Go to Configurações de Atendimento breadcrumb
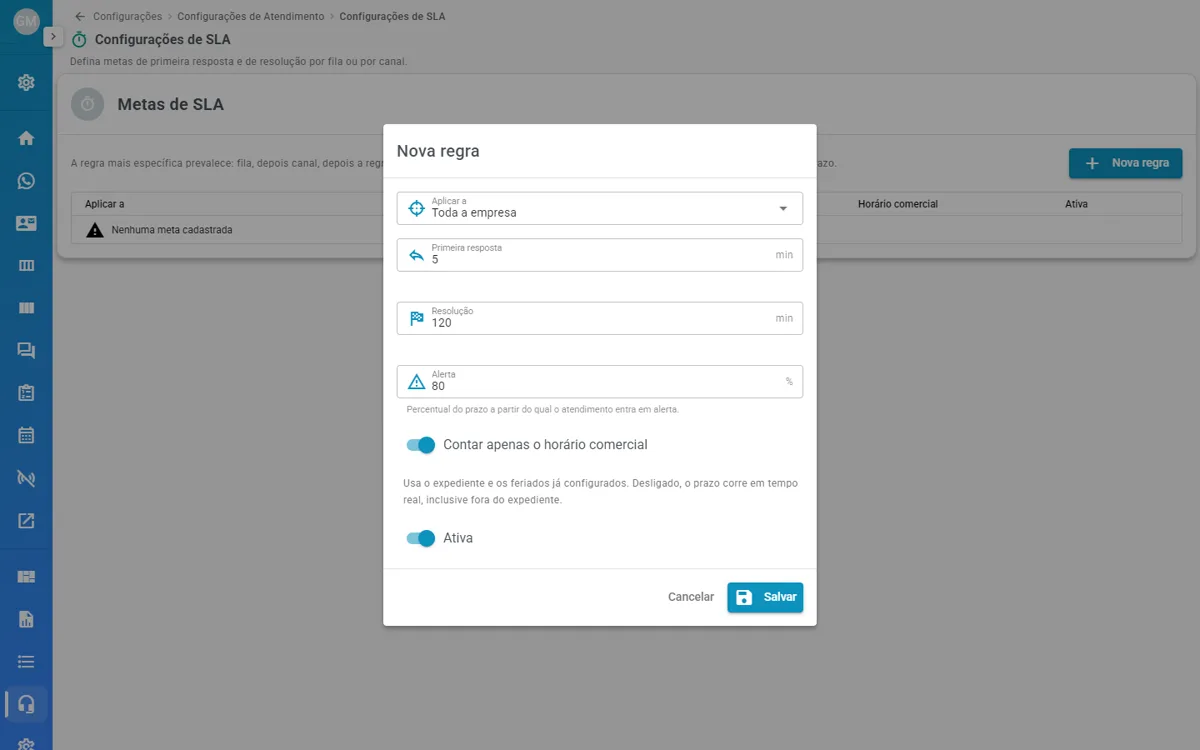This screenshot has height=750, width=1200. point(251,16)
